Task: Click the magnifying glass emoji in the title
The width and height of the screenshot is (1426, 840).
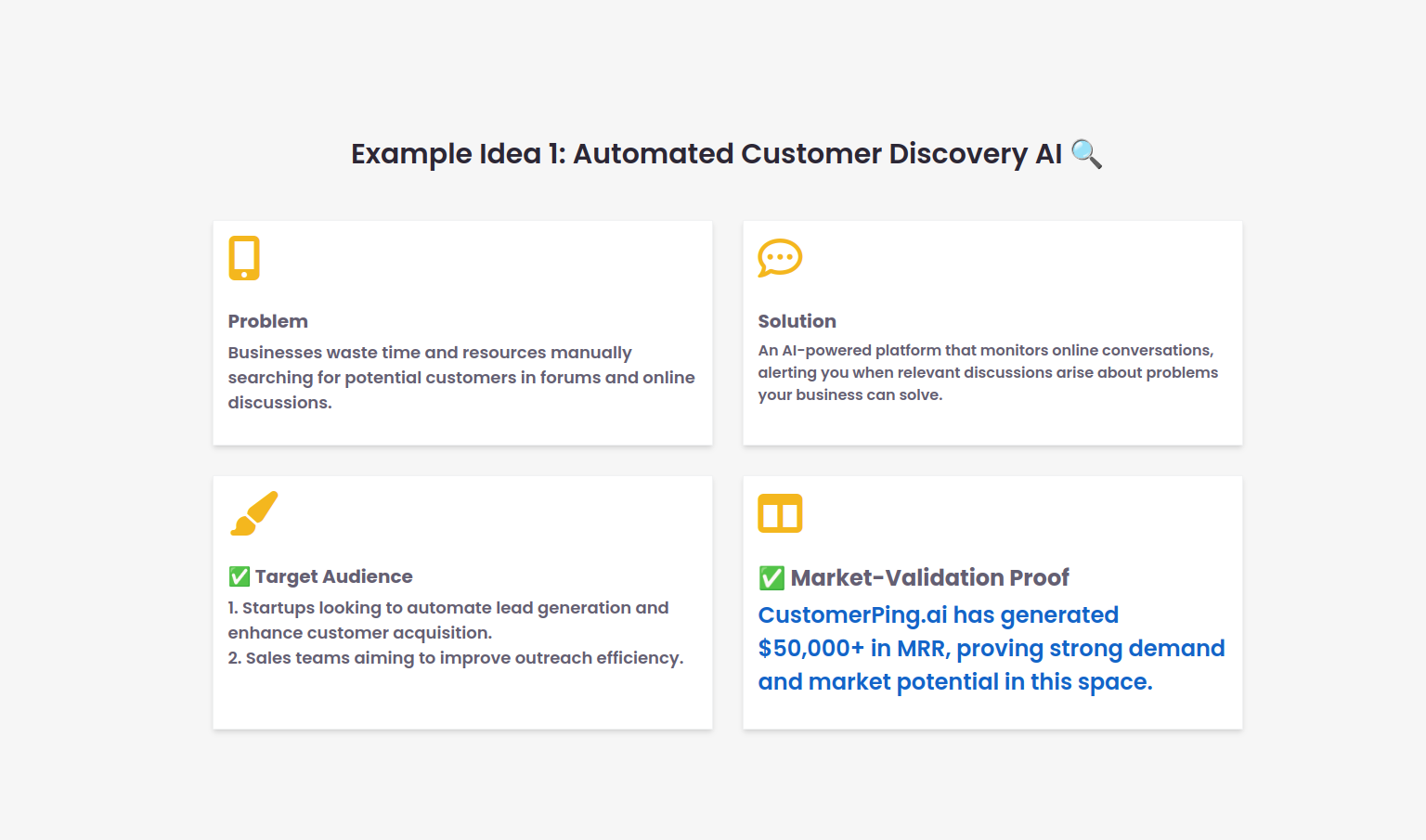Action: pyautogui.click(x=1086, y=153)
